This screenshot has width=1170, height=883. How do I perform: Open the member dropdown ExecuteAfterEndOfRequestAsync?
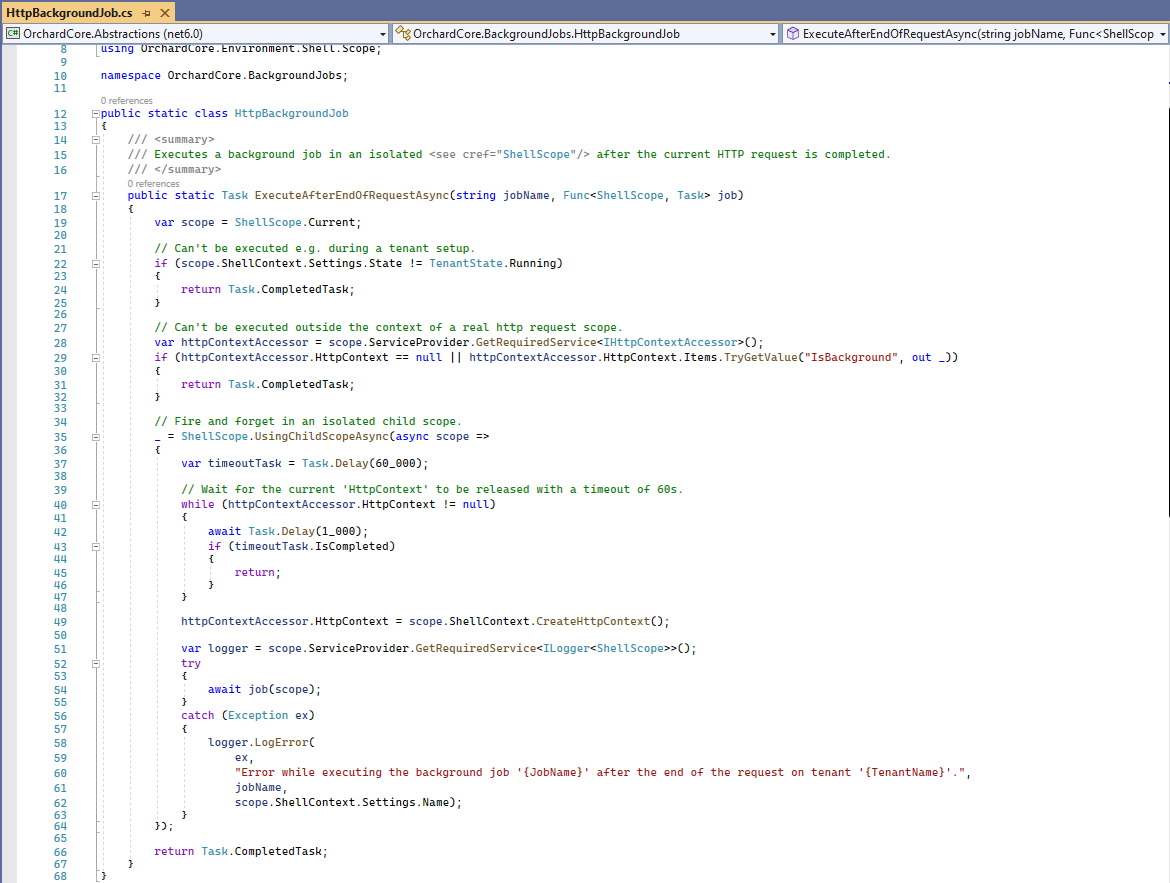976,34
